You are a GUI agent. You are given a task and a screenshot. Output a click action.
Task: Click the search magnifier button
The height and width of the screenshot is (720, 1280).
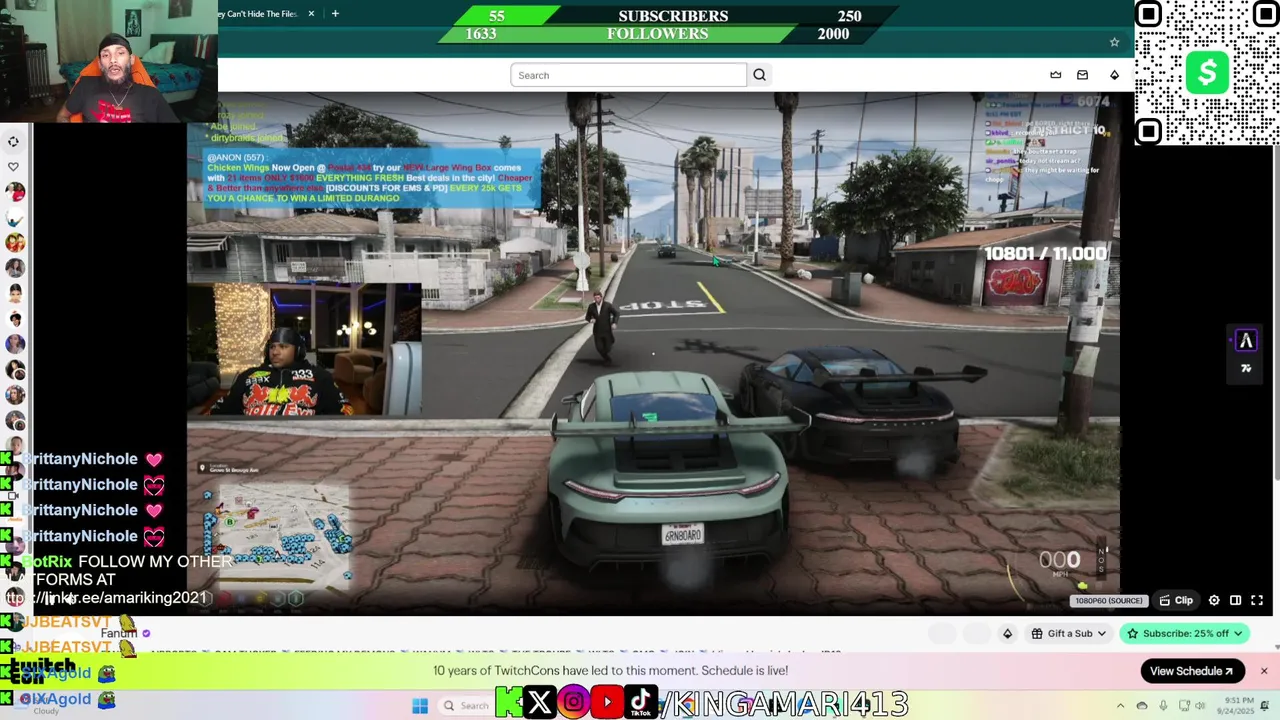coord(759,75)
